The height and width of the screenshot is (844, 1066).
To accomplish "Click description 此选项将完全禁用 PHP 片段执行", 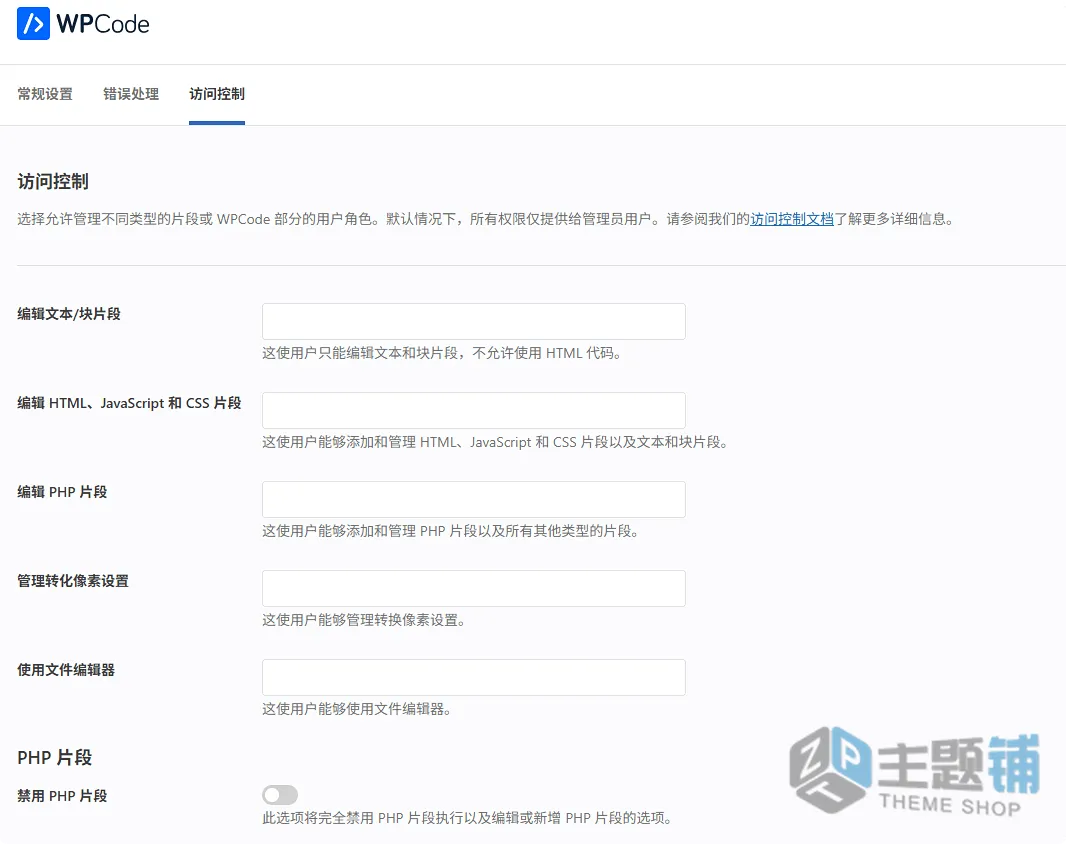I will coord(468,818).
